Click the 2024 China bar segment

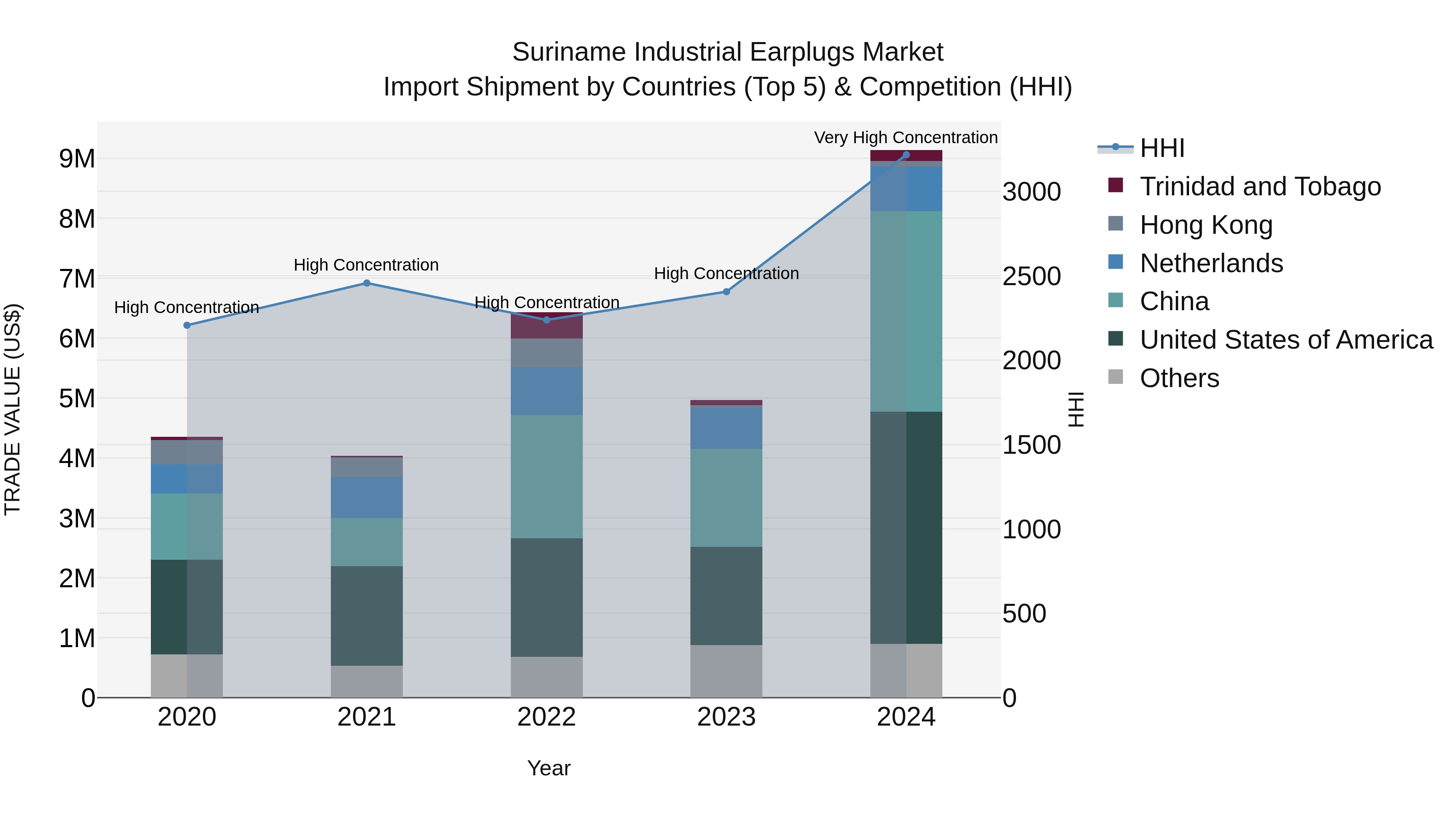[x=906, y=311]
